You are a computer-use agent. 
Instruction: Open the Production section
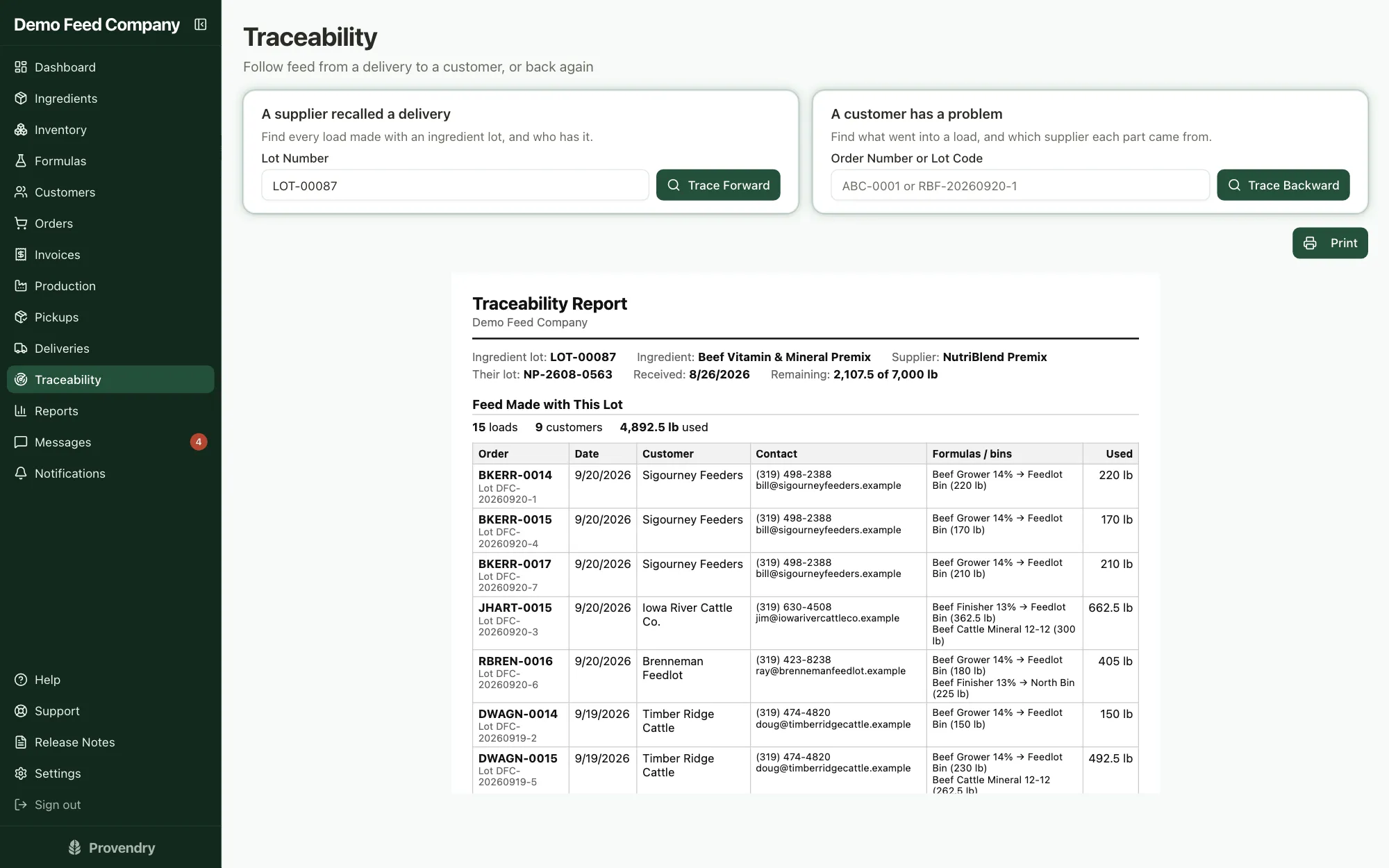110,286
